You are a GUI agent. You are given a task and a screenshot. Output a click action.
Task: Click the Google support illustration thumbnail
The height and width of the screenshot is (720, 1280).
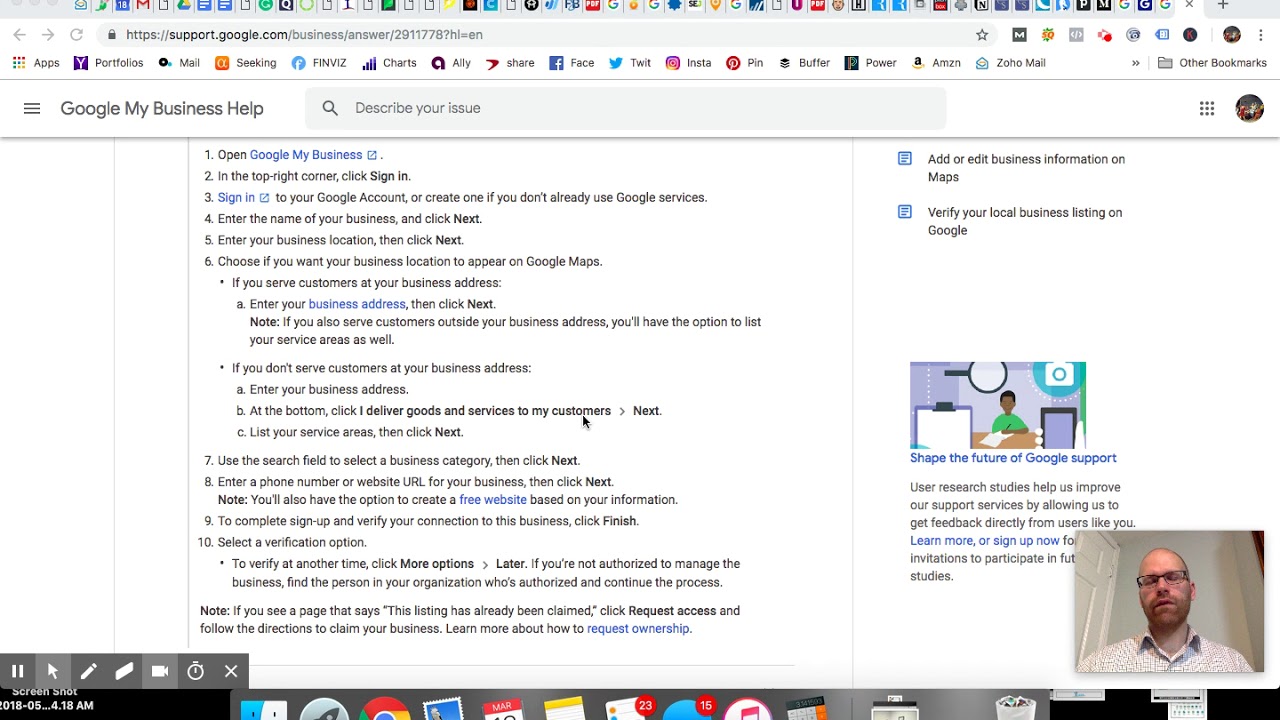coord(998,405)
